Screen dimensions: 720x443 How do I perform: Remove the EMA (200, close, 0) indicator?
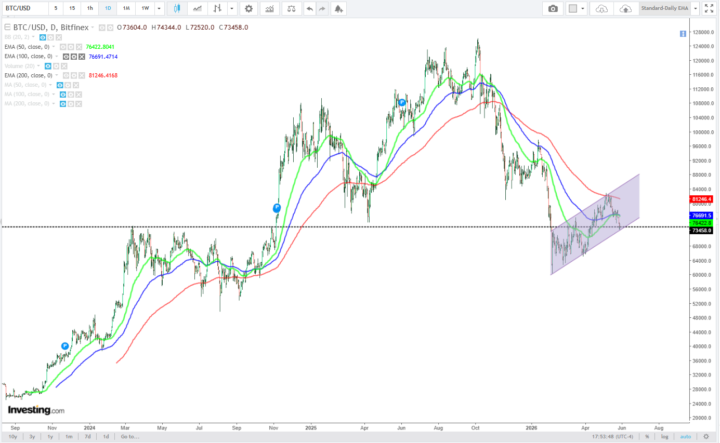click(82, 75)
